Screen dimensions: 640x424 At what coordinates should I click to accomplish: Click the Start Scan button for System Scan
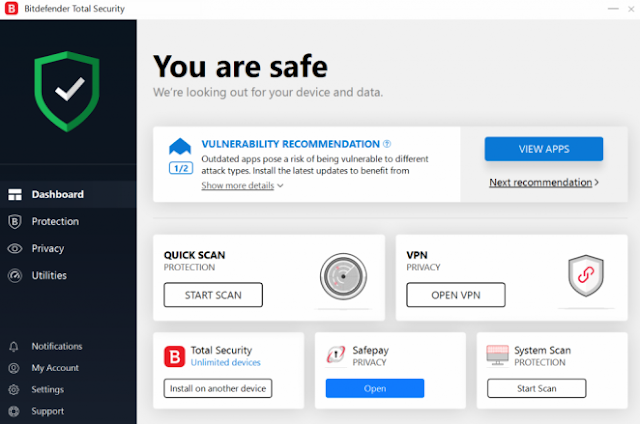536,388
